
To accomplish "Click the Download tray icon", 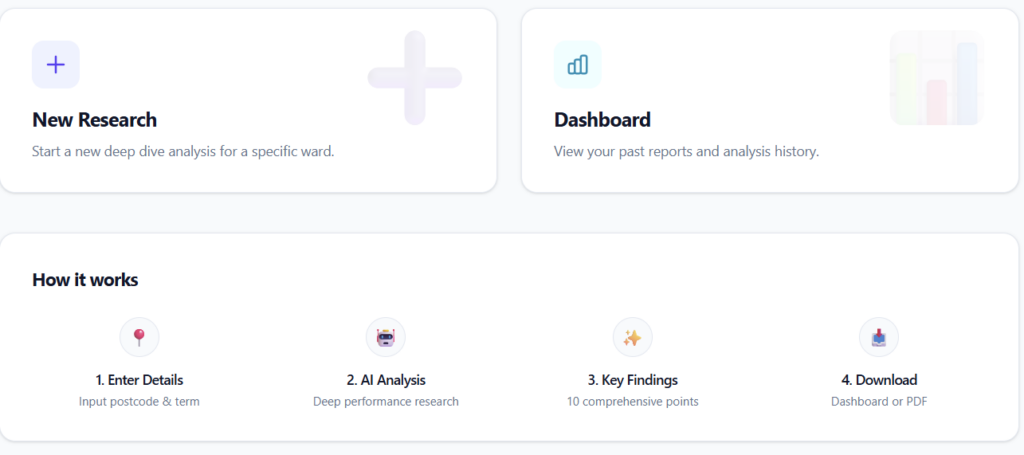I will [878, 338].
